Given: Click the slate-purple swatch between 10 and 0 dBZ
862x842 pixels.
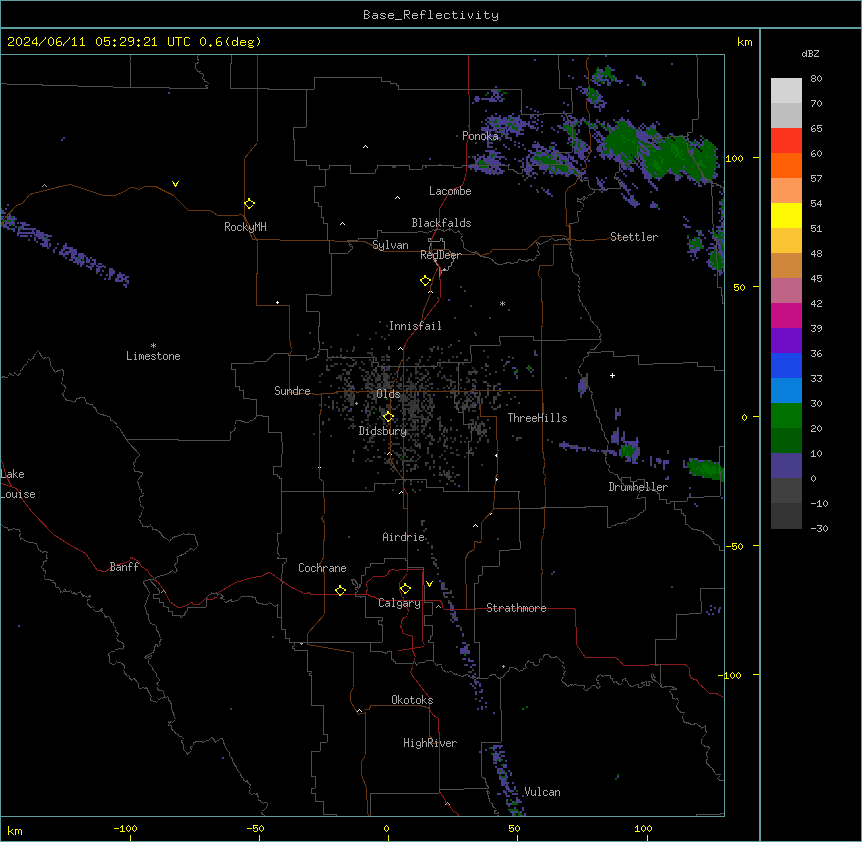Looking at the screenshot, I should coord(786,466).
